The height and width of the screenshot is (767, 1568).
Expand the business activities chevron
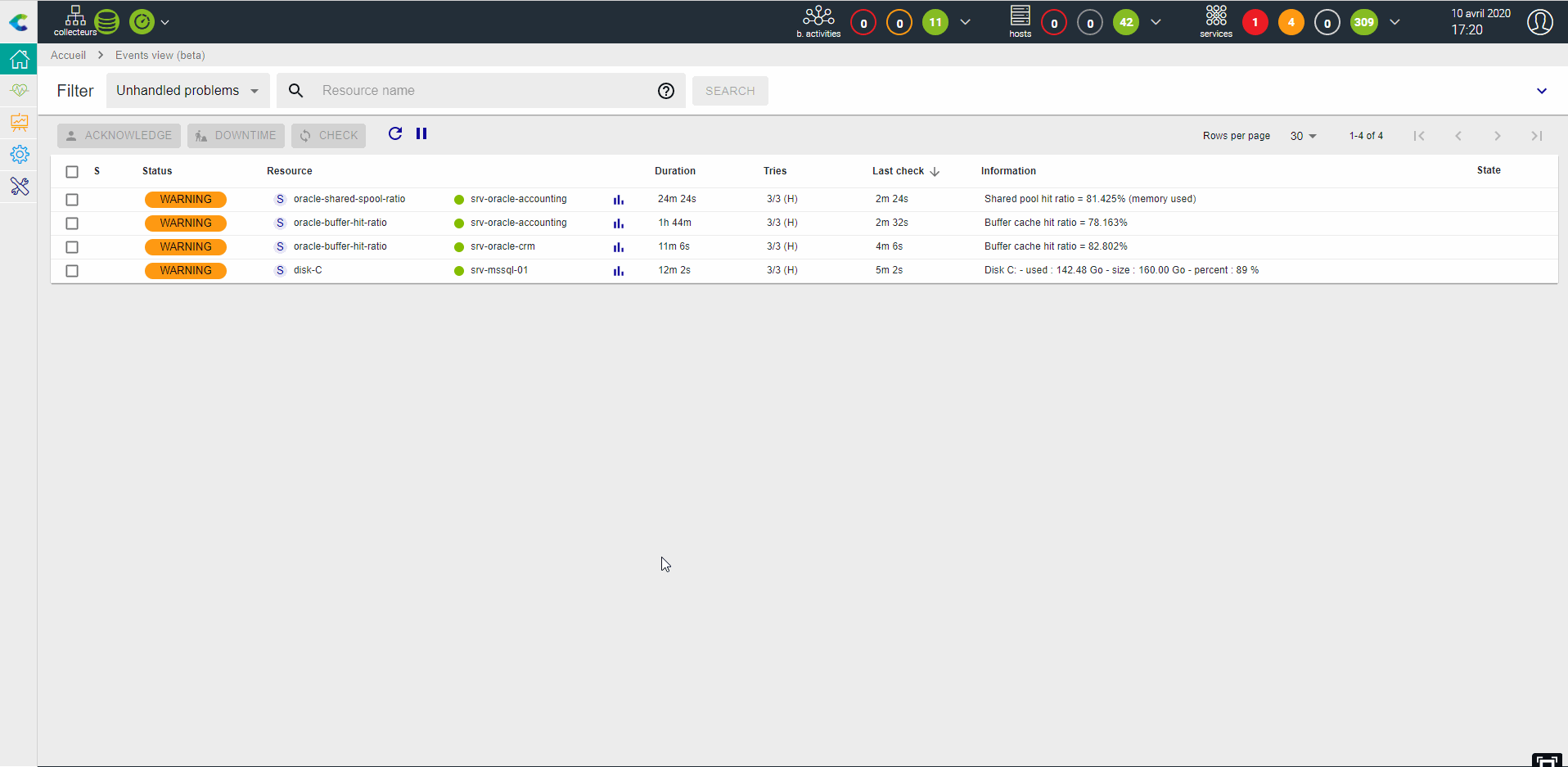coord(966,22)
